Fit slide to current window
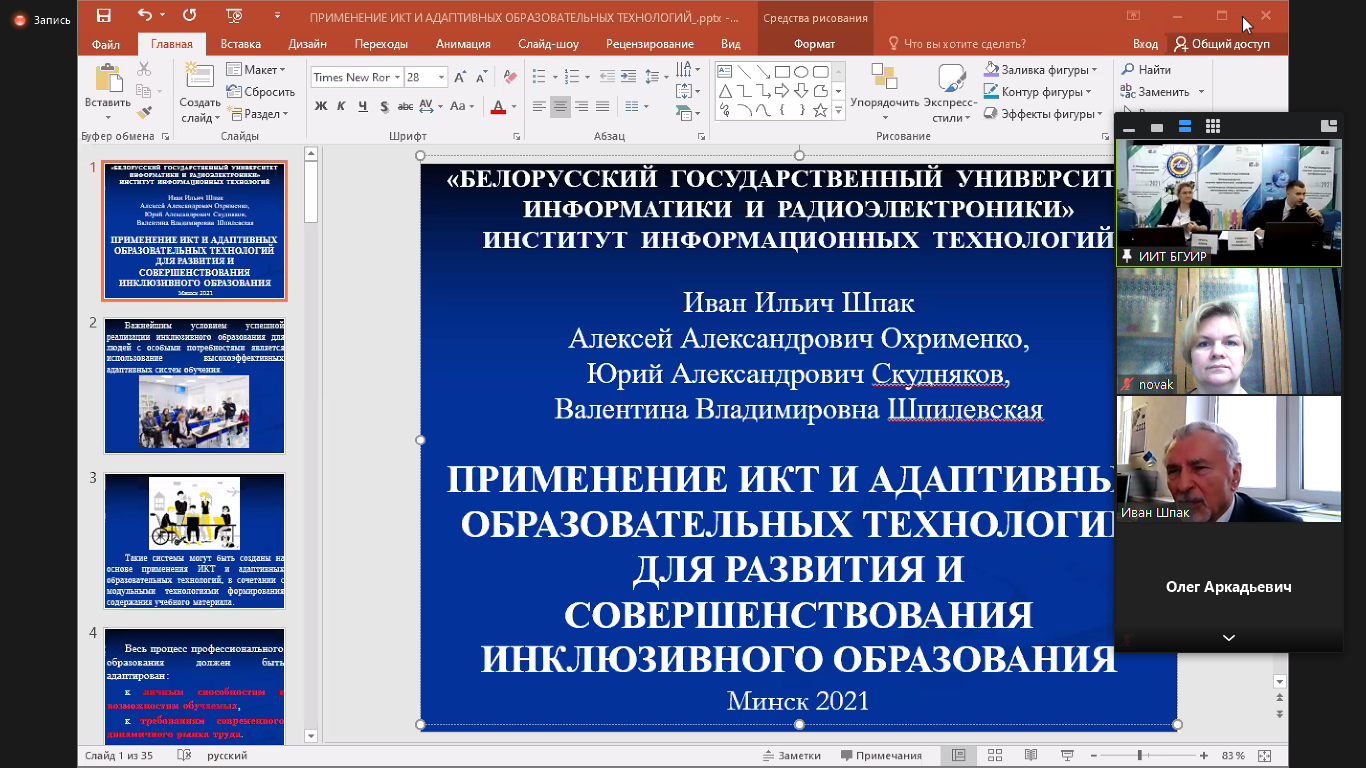Image resolution: width=1366 pixels, height=768 pixels. click(1264, 755)
